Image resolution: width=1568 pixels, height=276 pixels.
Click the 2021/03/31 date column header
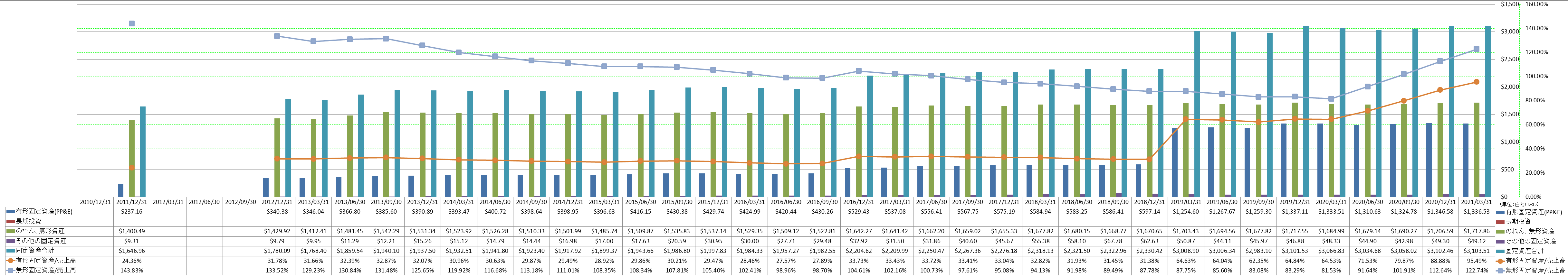pyautogui.click(x=1476, y=202)
